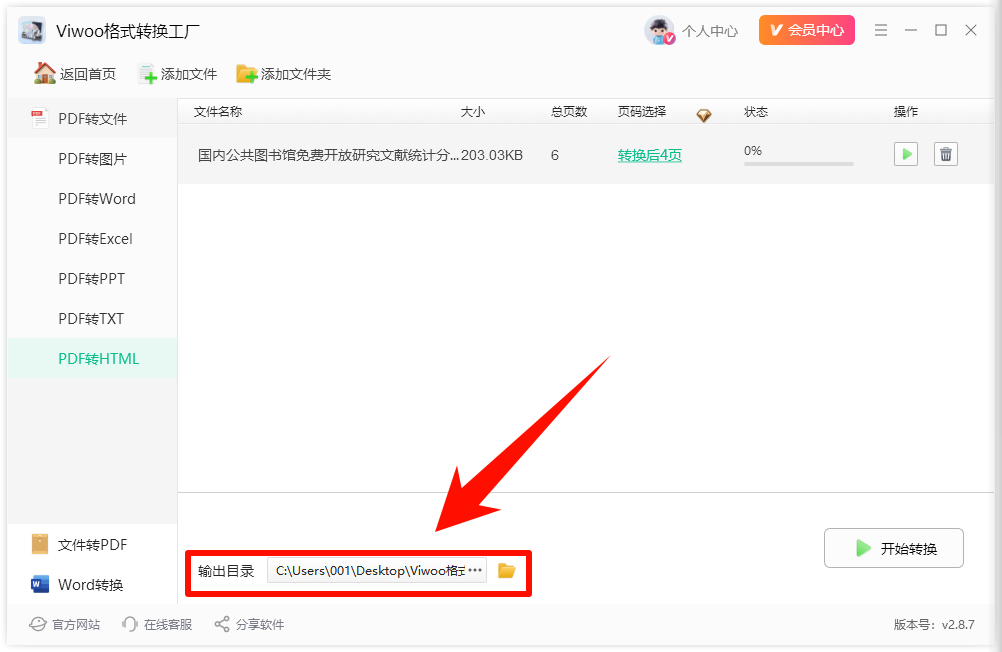This screenshot has width=1002, height=652.
Task: Click the 0% conversion progress bar
Action: click(x=799, y=164)
